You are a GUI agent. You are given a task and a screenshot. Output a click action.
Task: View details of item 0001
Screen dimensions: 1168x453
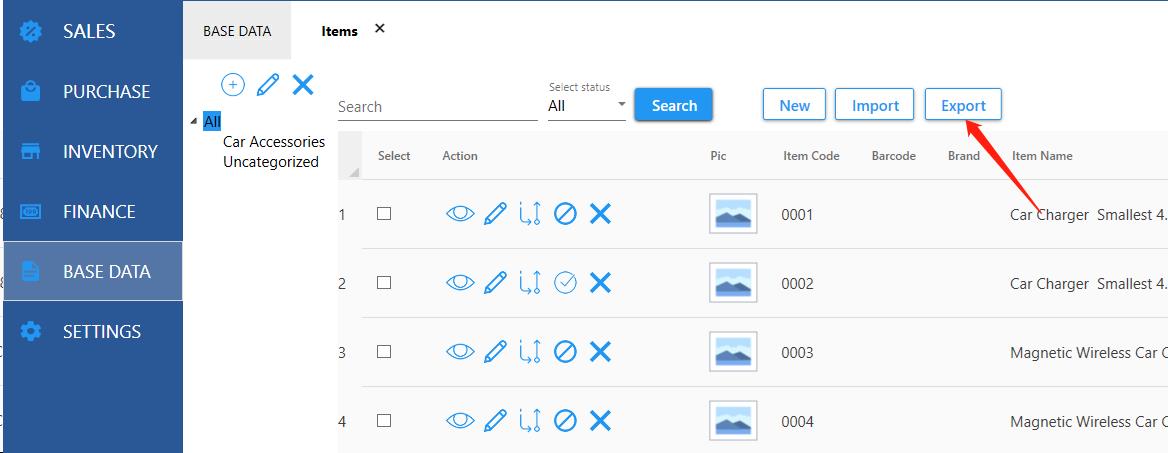460,214
